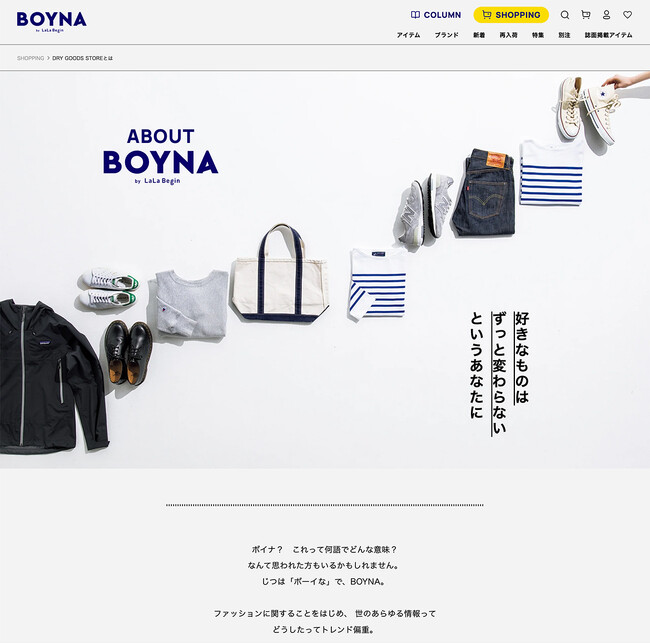Click the ABOUT BOYNA hero title
Screen dimensions: 650x643
coord(160,156)
